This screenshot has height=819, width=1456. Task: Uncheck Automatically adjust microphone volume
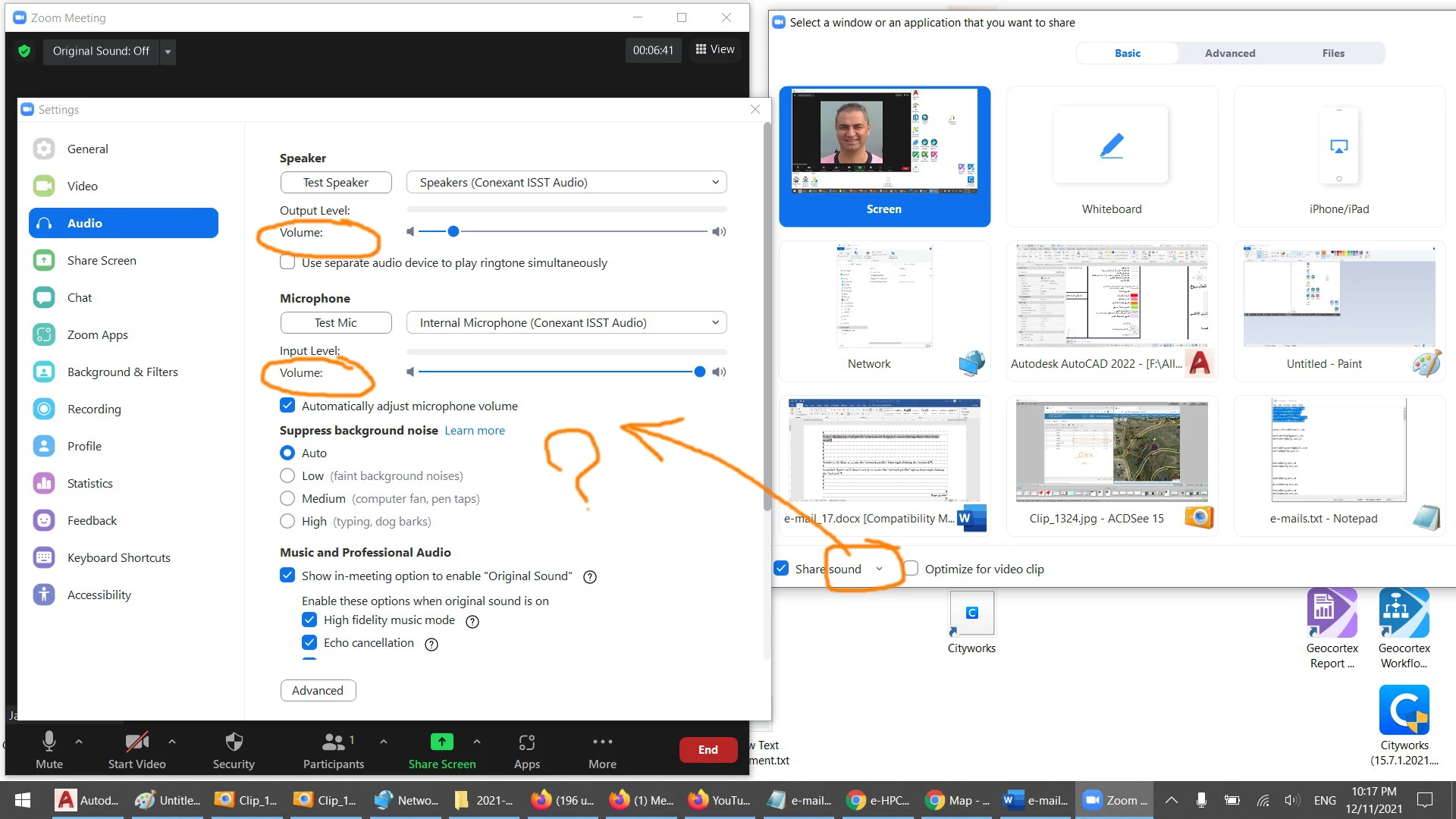coord(287,406)
